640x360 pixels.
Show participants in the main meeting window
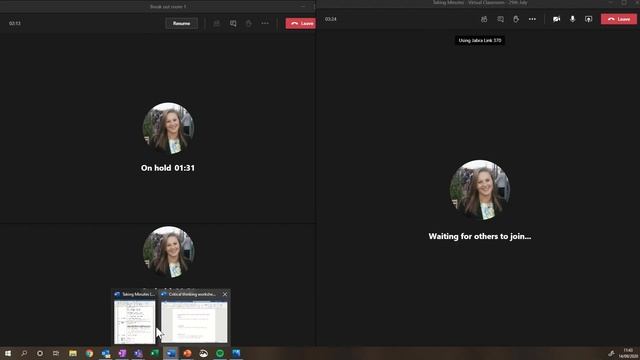coord(484,19)
